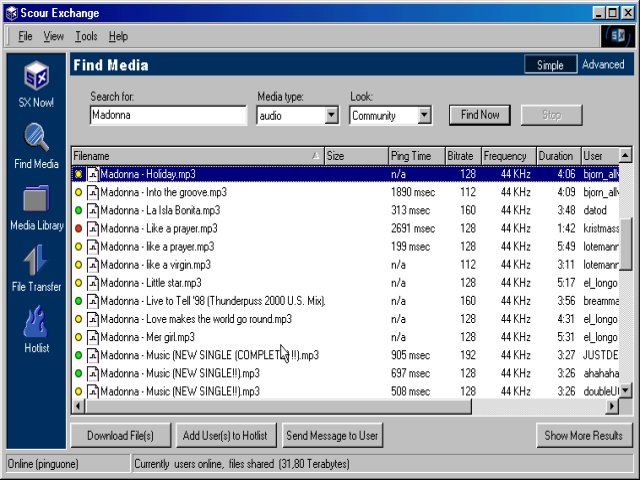Image resolution: width=640 pixels, height=480 pixels.
Task: Click the Search for text field containing Madonna
Action: coord(168,115)
